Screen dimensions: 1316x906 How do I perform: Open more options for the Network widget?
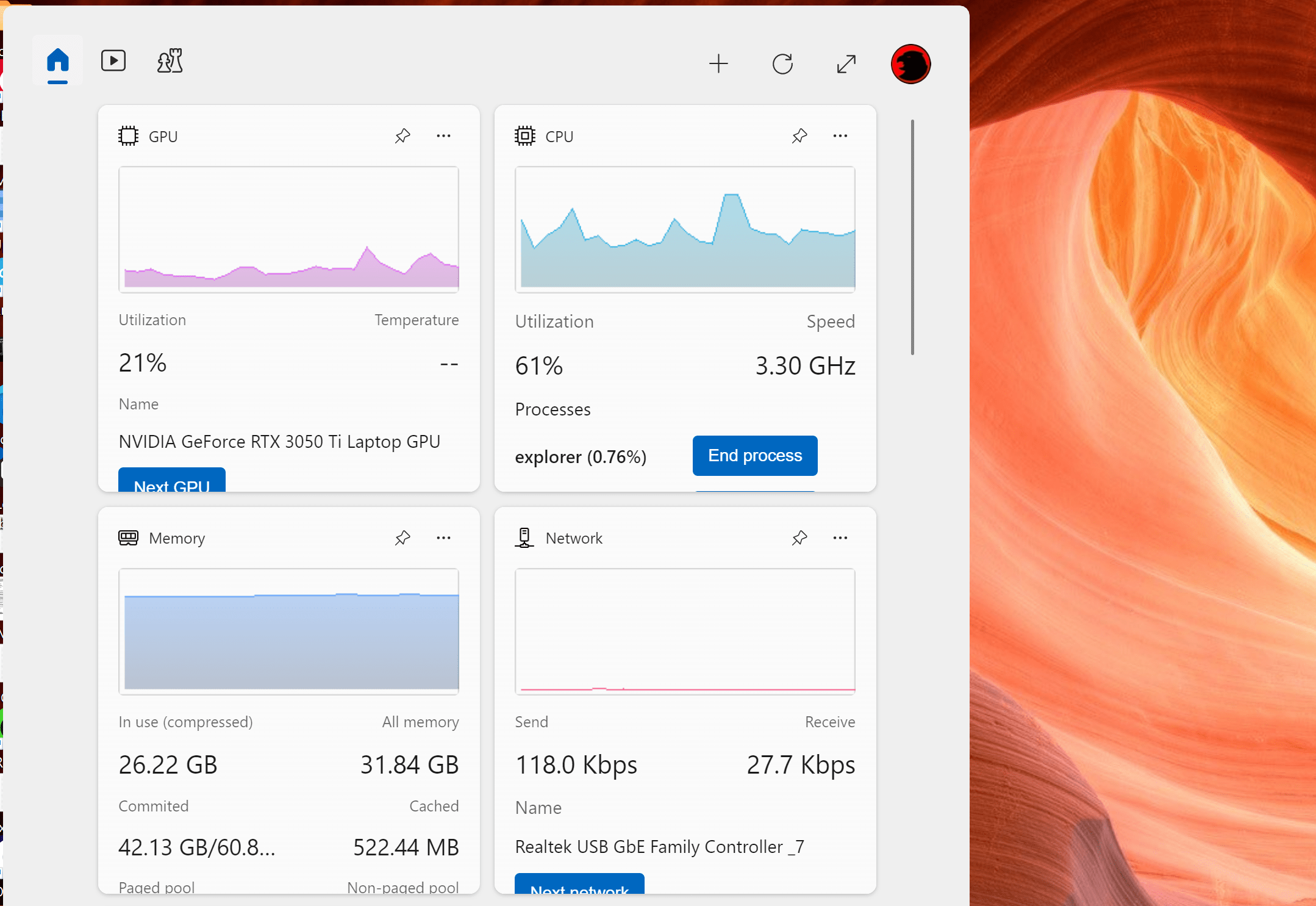[x=840, y=537]
